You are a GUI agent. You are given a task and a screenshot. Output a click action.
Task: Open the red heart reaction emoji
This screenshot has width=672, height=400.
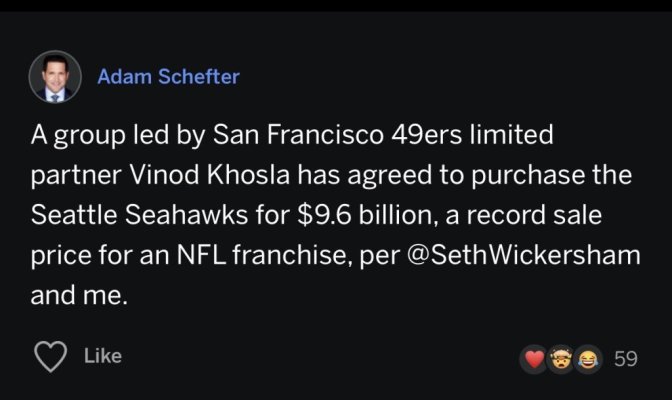coord(534,358)
